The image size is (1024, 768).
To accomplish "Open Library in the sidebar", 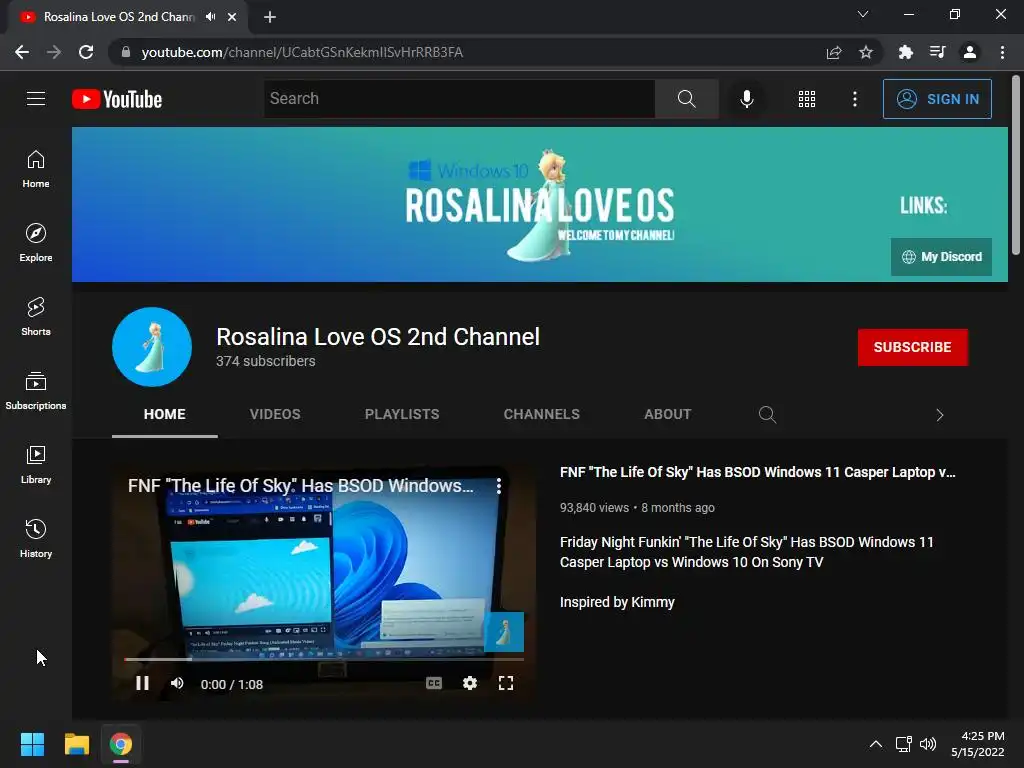I will tap(36, 464).
